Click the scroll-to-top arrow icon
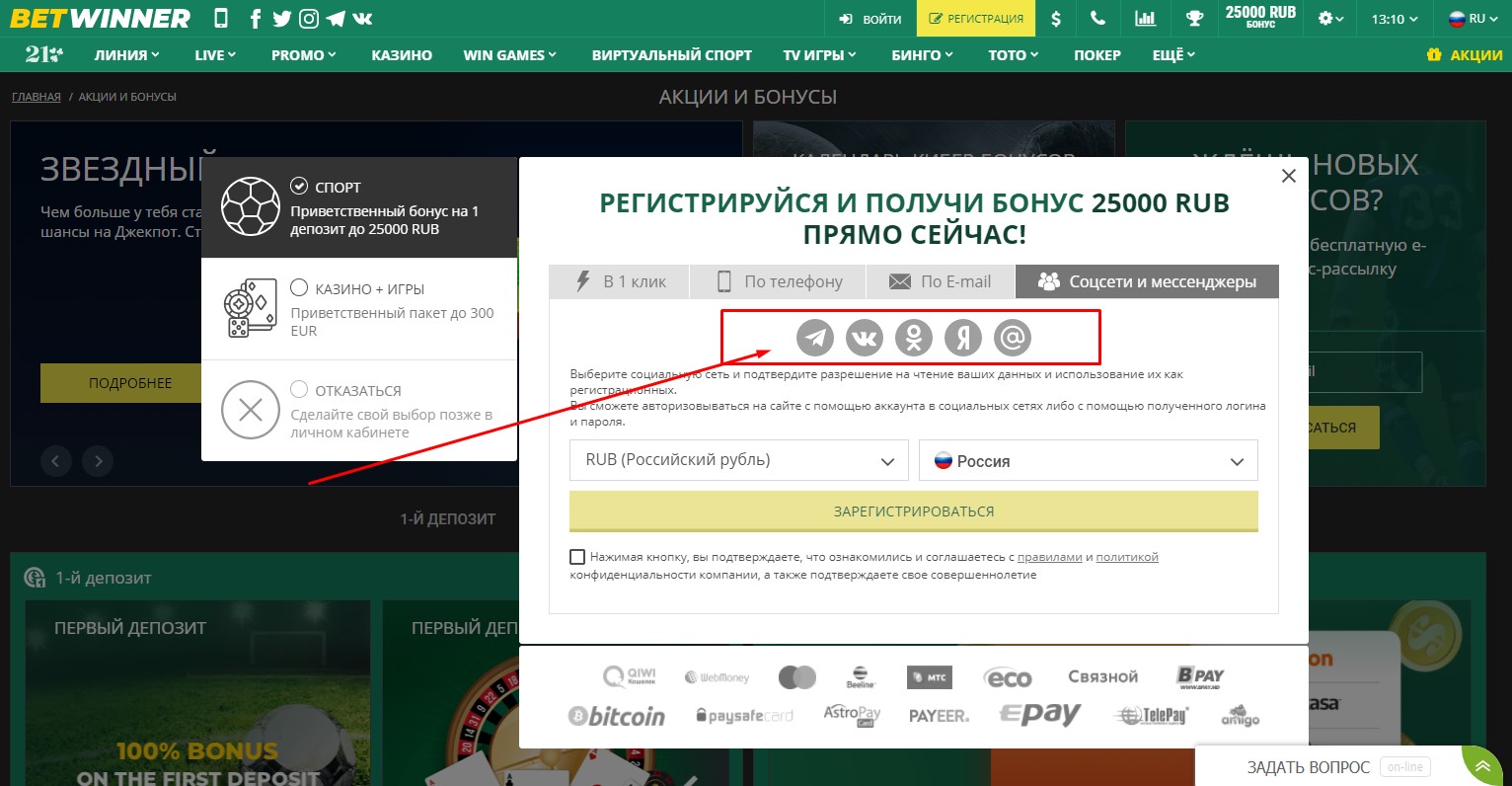 point(1482,766)
